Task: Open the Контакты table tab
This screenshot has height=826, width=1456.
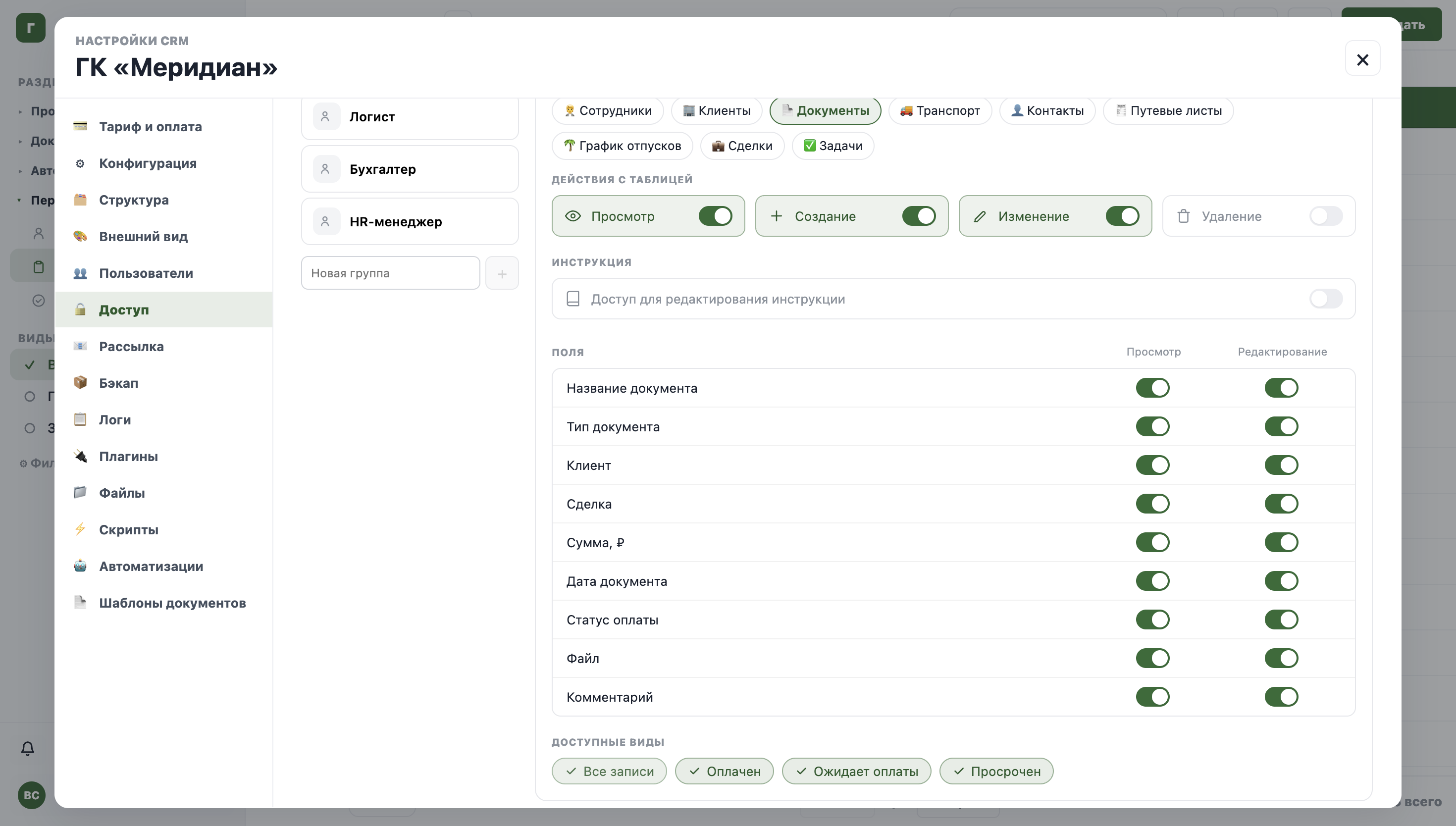Action: (x=1047, y=110)
